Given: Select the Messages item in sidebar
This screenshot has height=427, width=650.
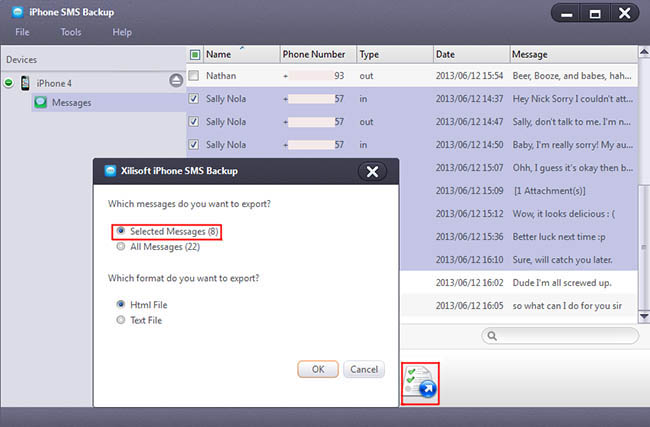Looking at the screenshot, I should coord(71,102).
